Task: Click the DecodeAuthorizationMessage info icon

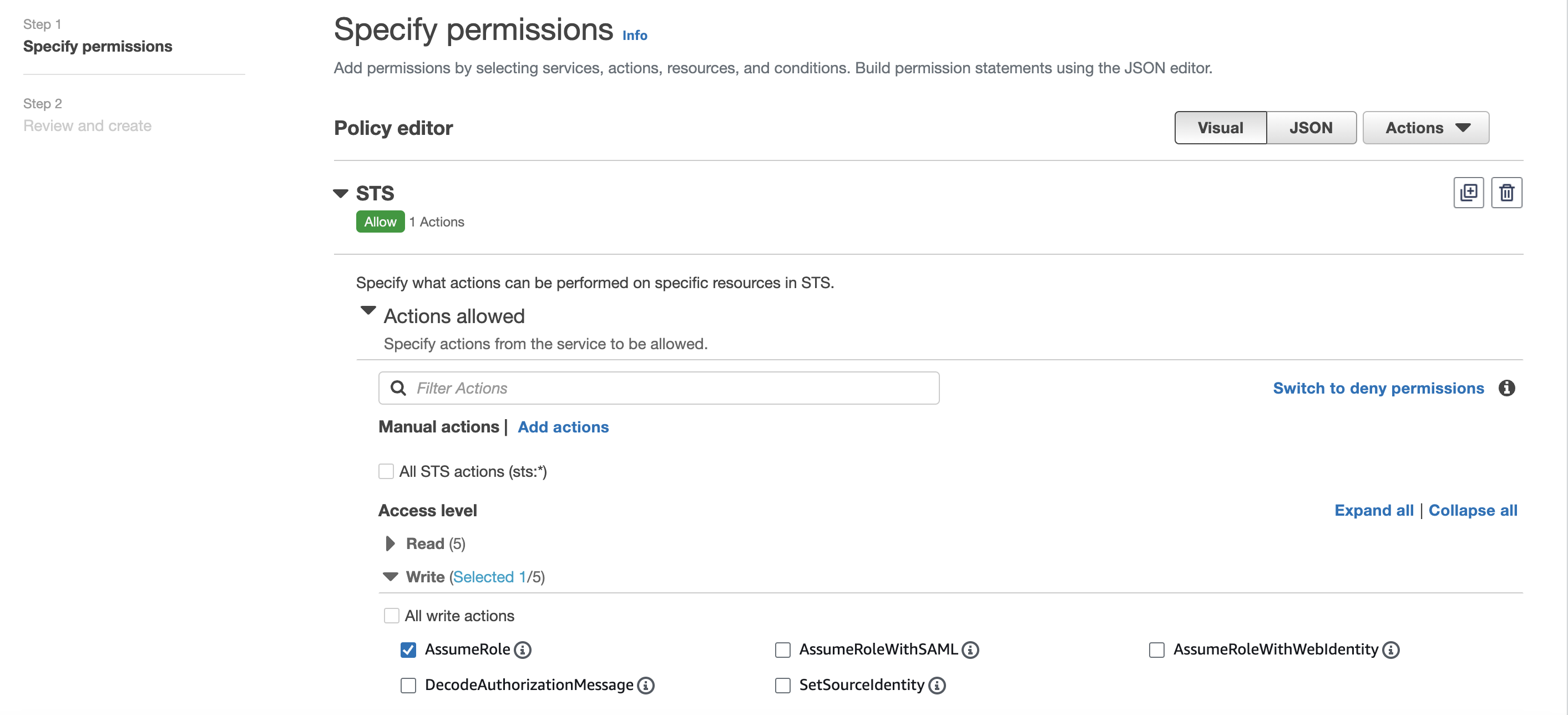Action: (646, 685)
